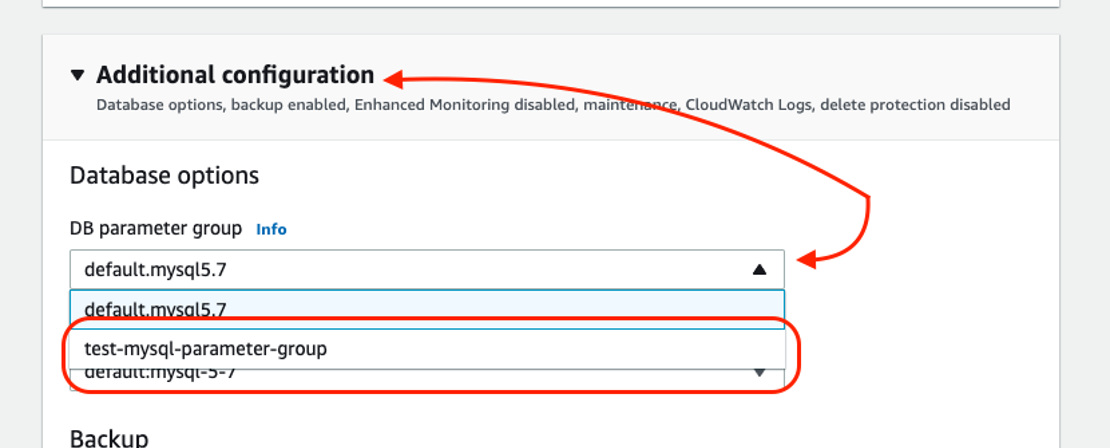Click the down caret of the default:mysql-5-7 dropdown
Screen dimensions: 1110x448
759,372
